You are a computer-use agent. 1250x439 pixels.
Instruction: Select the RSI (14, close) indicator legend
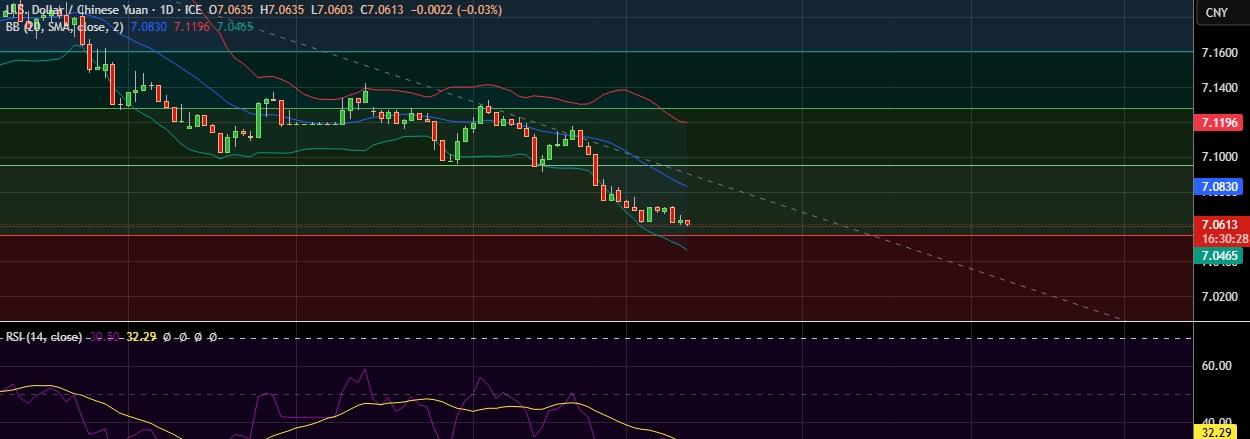(44, 337)
